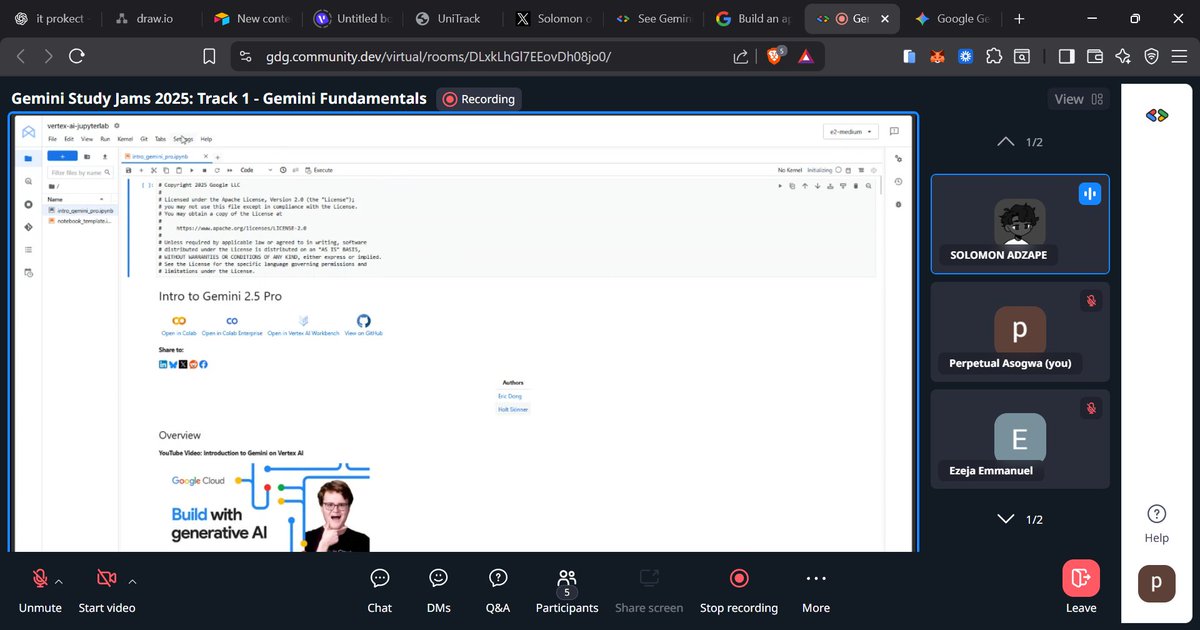1200x630 pixels.
Task: Open More meeting options
Action: 815,590
